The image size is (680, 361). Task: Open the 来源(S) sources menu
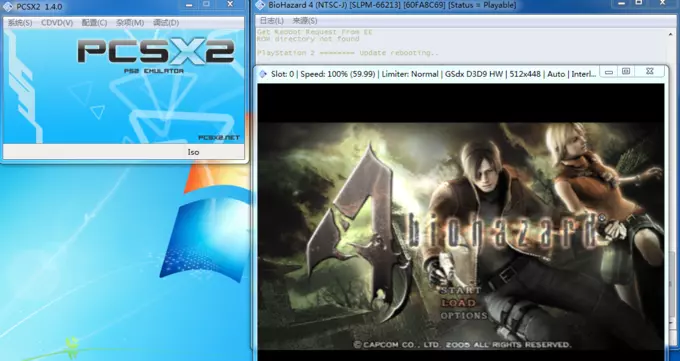click(304, 21)
